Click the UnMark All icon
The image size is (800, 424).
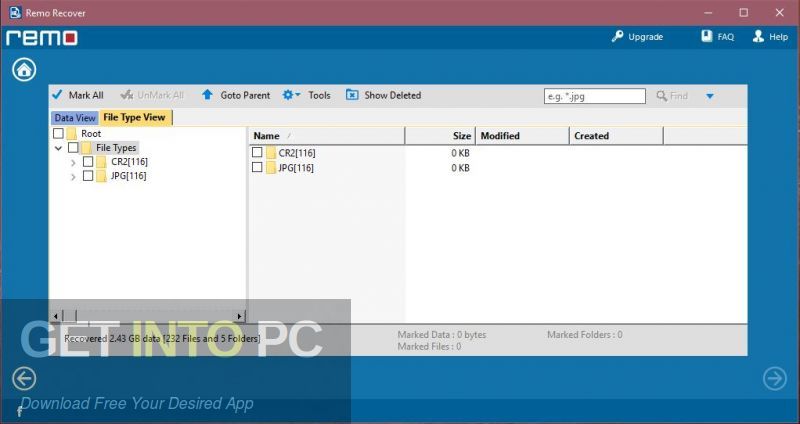pyautogui.click(x=126, y=95)
